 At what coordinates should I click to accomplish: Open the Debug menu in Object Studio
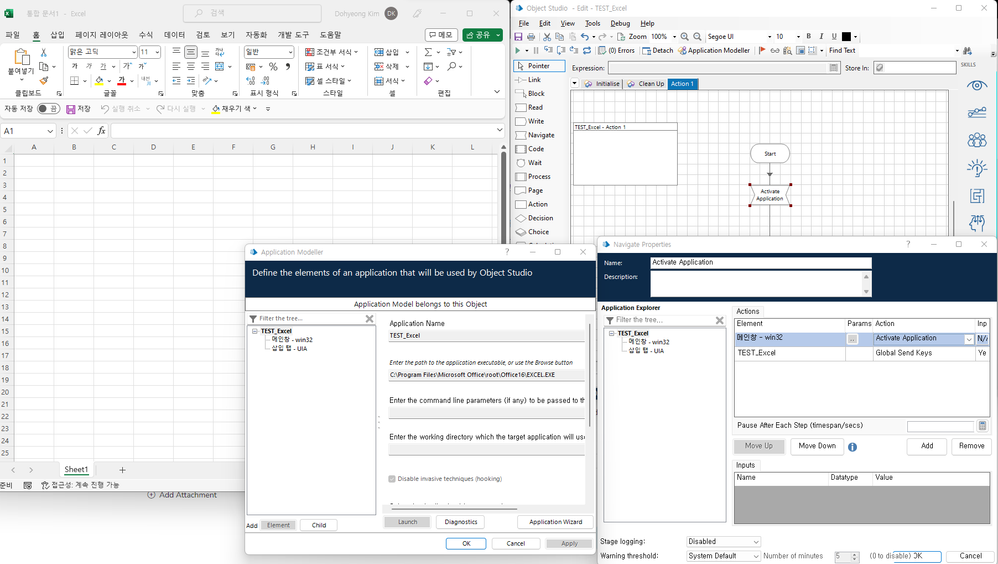pos(620,23)
